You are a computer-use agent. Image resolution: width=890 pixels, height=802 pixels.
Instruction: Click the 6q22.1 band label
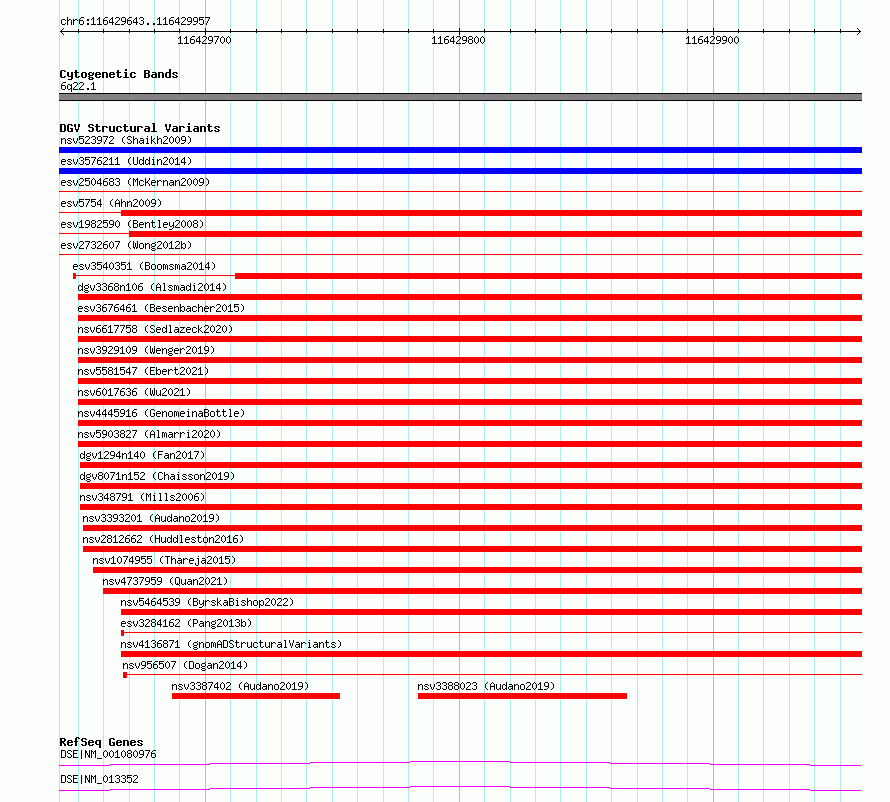point(78,86)
